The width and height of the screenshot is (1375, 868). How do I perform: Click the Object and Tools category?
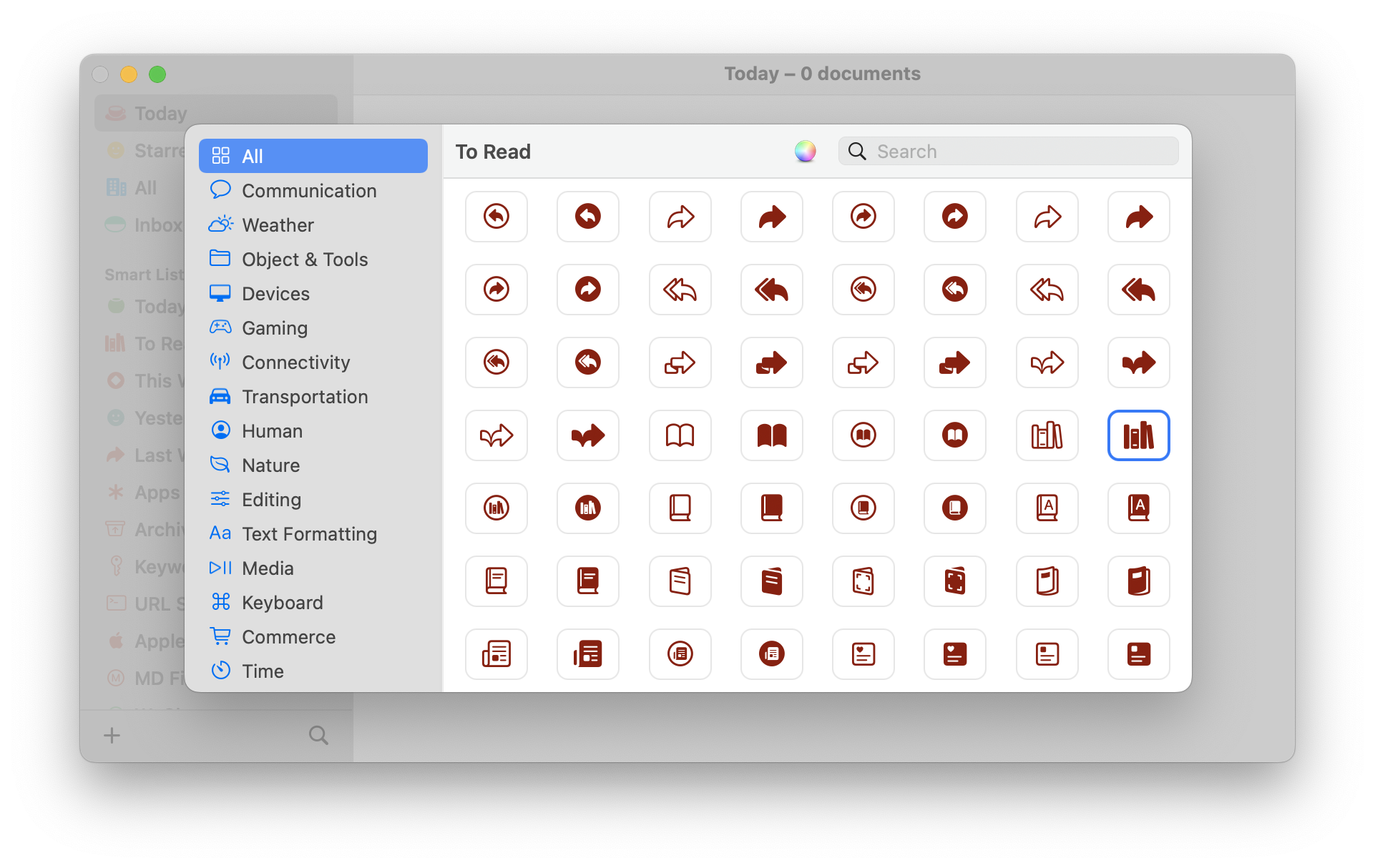pyautogui.click(x=305, y=260)
